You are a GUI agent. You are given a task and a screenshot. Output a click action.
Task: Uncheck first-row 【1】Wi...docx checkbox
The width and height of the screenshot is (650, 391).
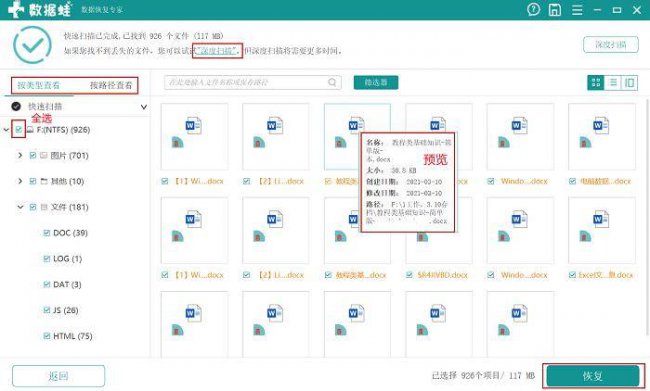pos(165,181)
